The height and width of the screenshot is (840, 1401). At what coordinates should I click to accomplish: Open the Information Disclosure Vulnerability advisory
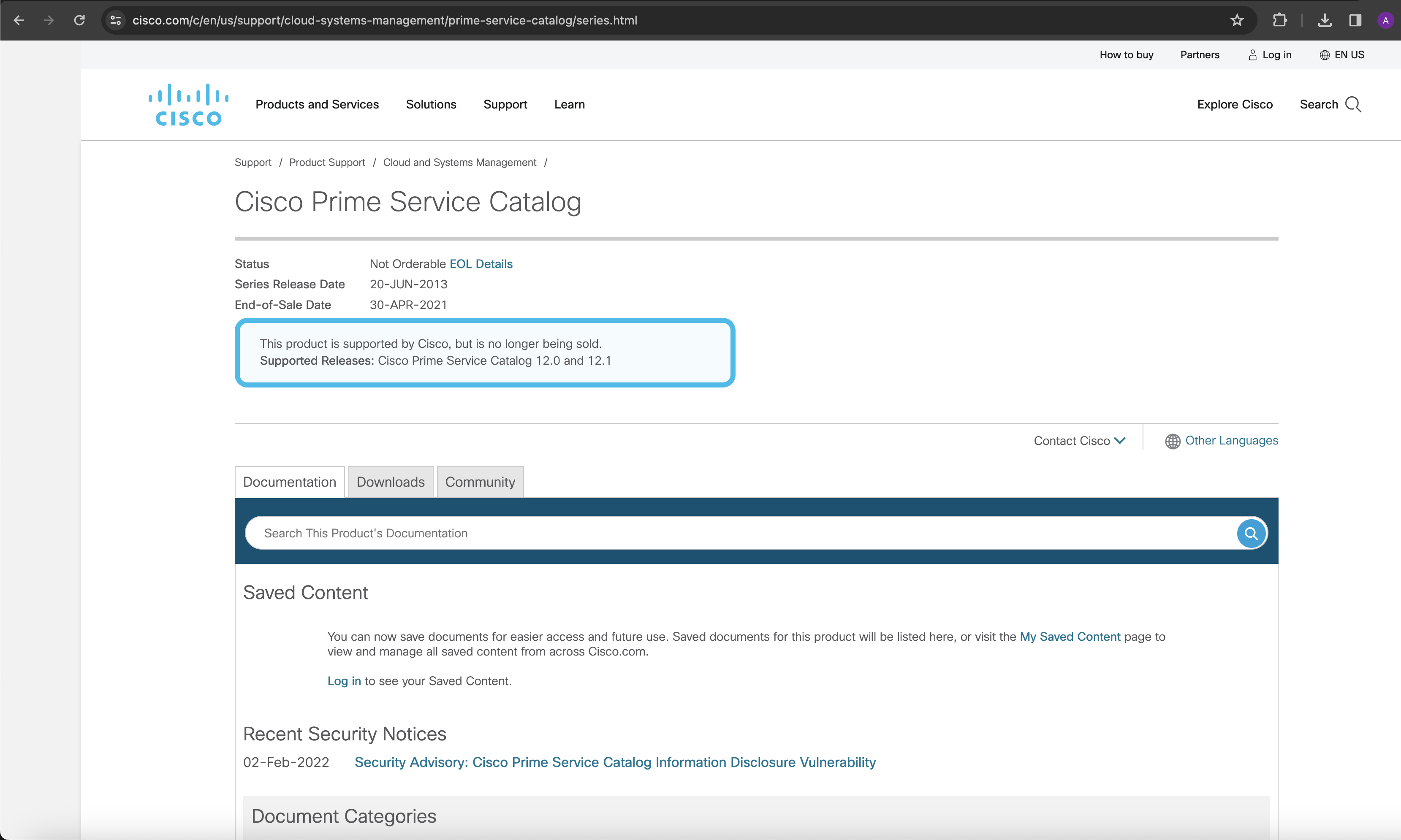click(x=615, y=762)
